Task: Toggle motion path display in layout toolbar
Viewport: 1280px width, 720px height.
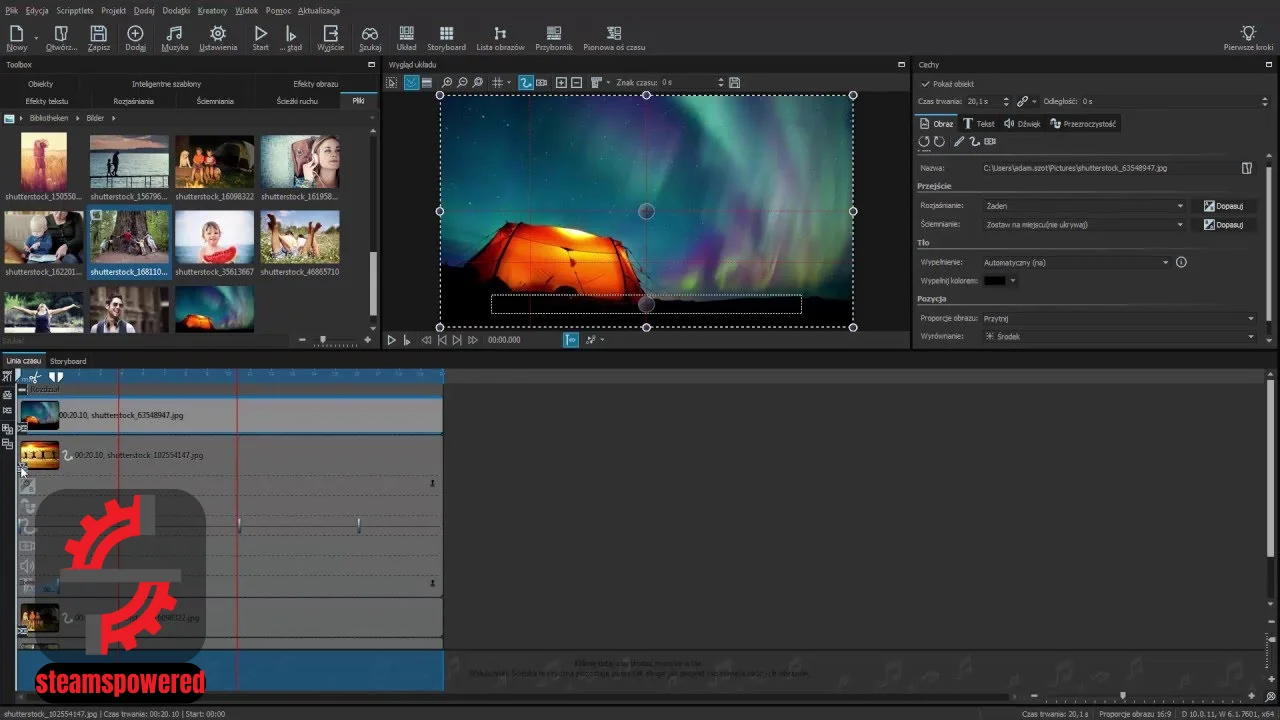Action: point(526,83)
